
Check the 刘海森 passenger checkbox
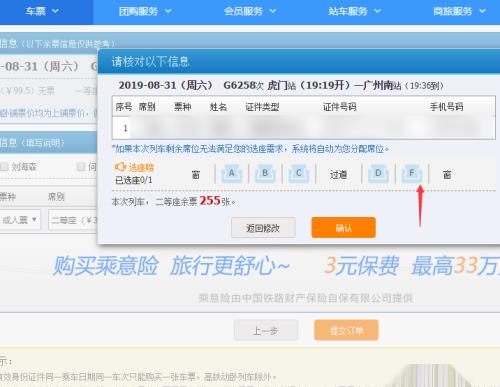click(x=4, y=167)
